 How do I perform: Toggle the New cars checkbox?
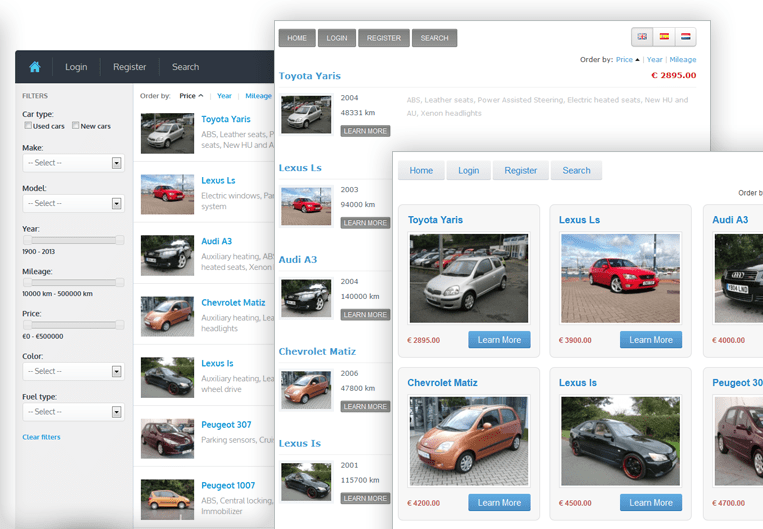pyautogui.click(x=75, y=126)
